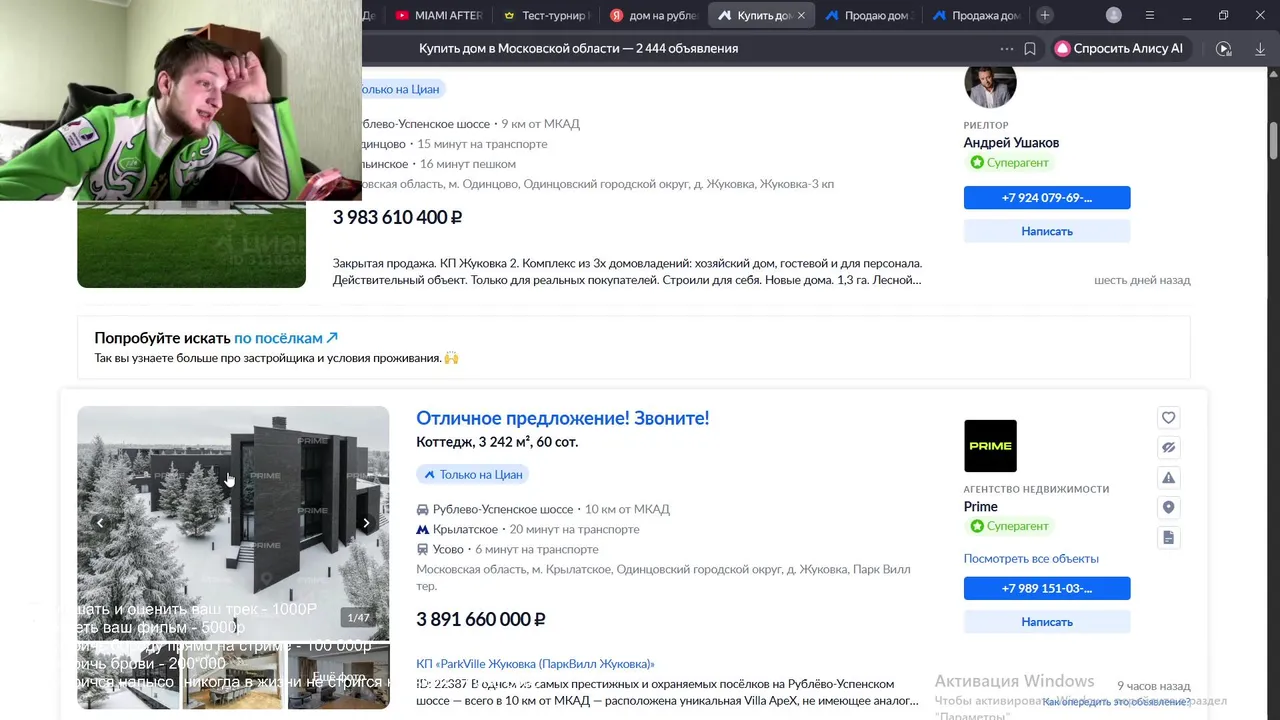Go to the previous photo in cottage gallery
The width and height of the screenshot is (1280, 720).
click(100, 523)
